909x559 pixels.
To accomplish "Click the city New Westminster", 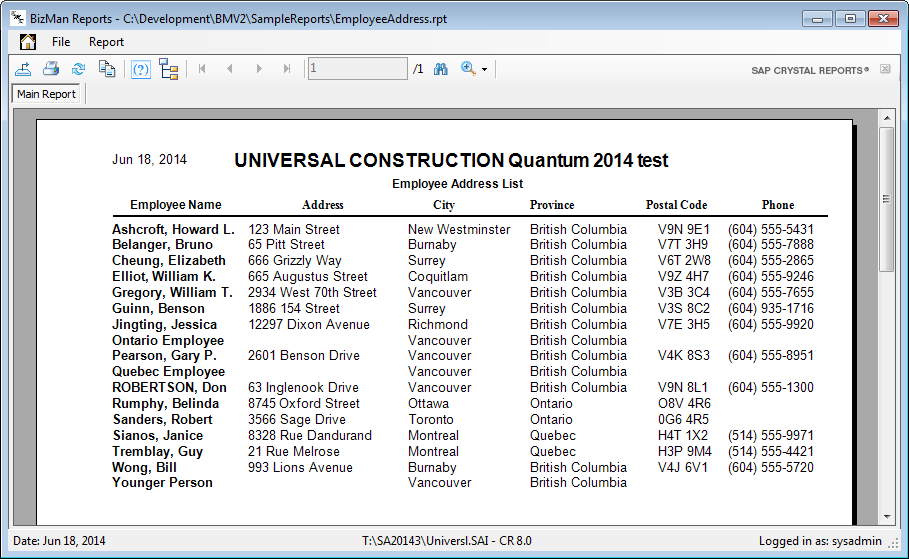I will pyautogui.click(x=459, y=229).
